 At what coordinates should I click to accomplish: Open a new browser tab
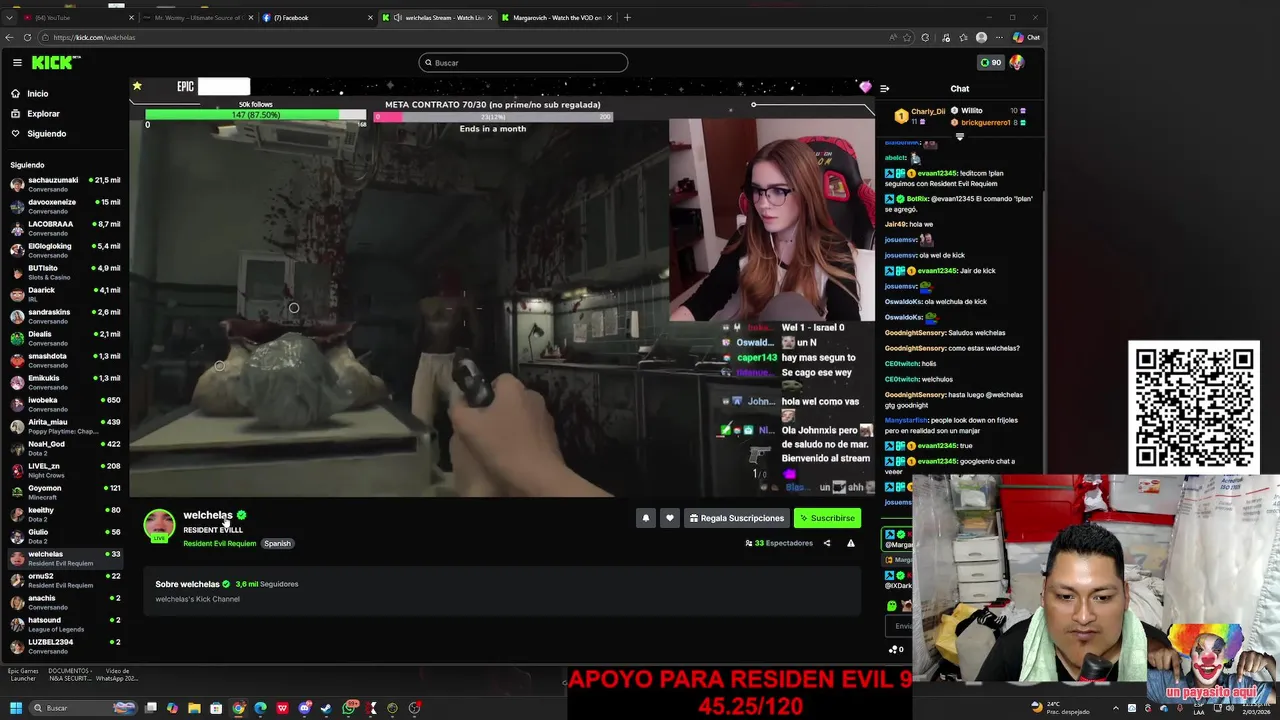tap(627, 17)
